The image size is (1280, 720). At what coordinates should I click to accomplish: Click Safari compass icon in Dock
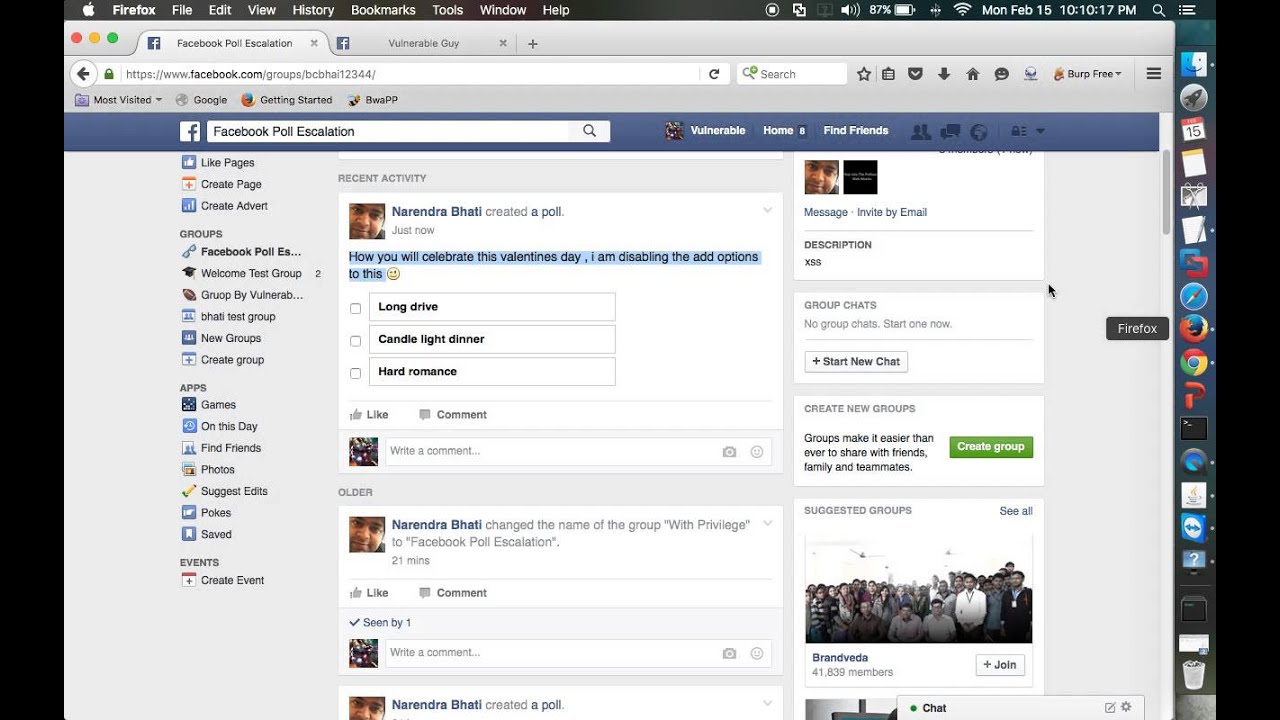(x=1193, y=297)
